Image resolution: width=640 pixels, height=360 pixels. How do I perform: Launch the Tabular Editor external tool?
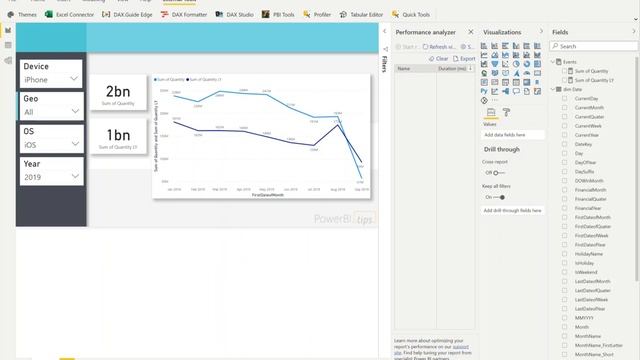361,14
